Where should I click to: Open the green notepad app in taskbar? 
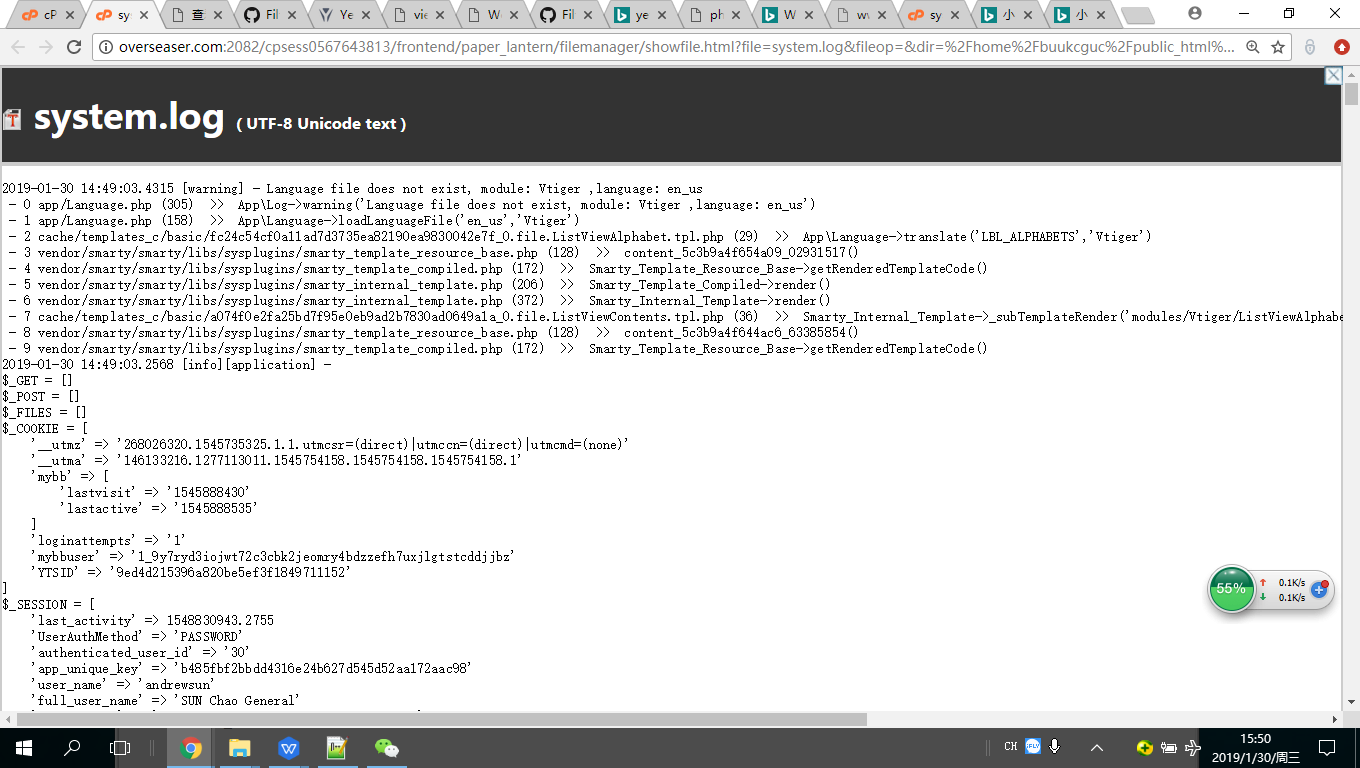pos(337,748)
